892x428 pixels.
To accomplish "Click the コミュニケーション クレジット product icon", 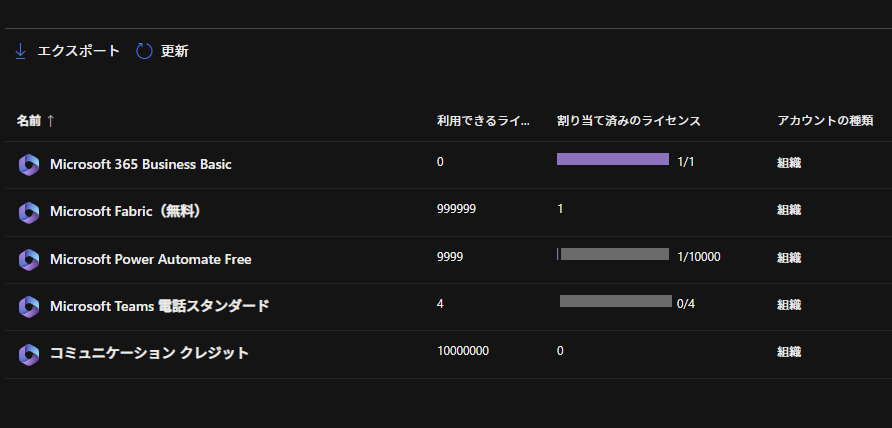I will [28, 354].
